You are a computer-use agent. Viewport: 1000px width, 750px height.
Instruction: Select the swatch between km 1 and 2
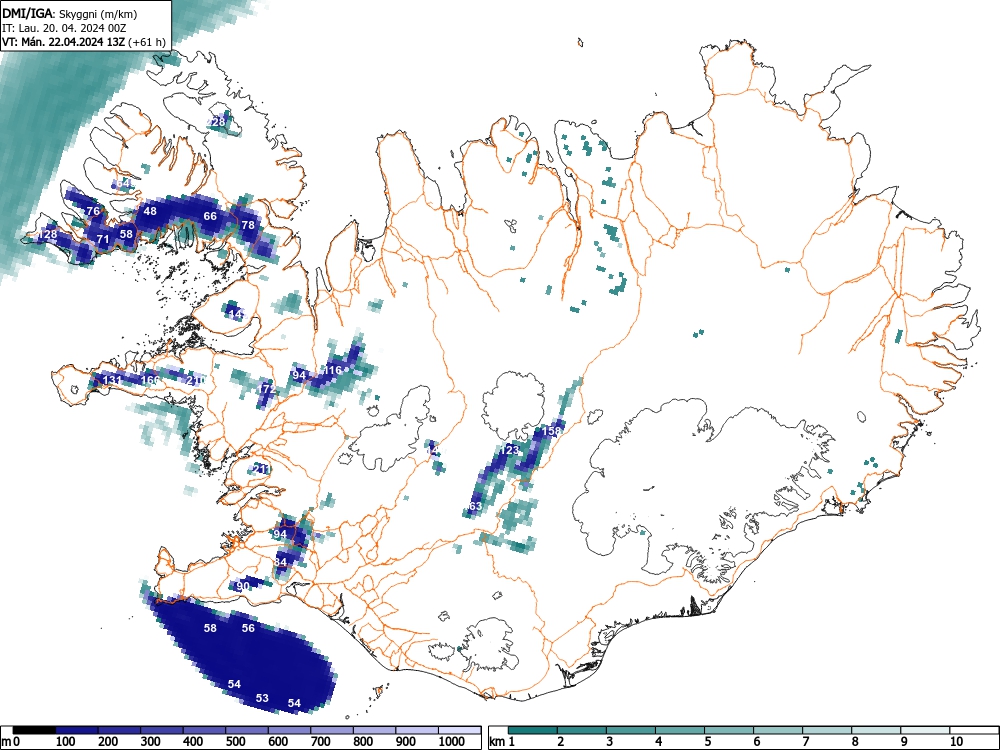click(533, 730)
